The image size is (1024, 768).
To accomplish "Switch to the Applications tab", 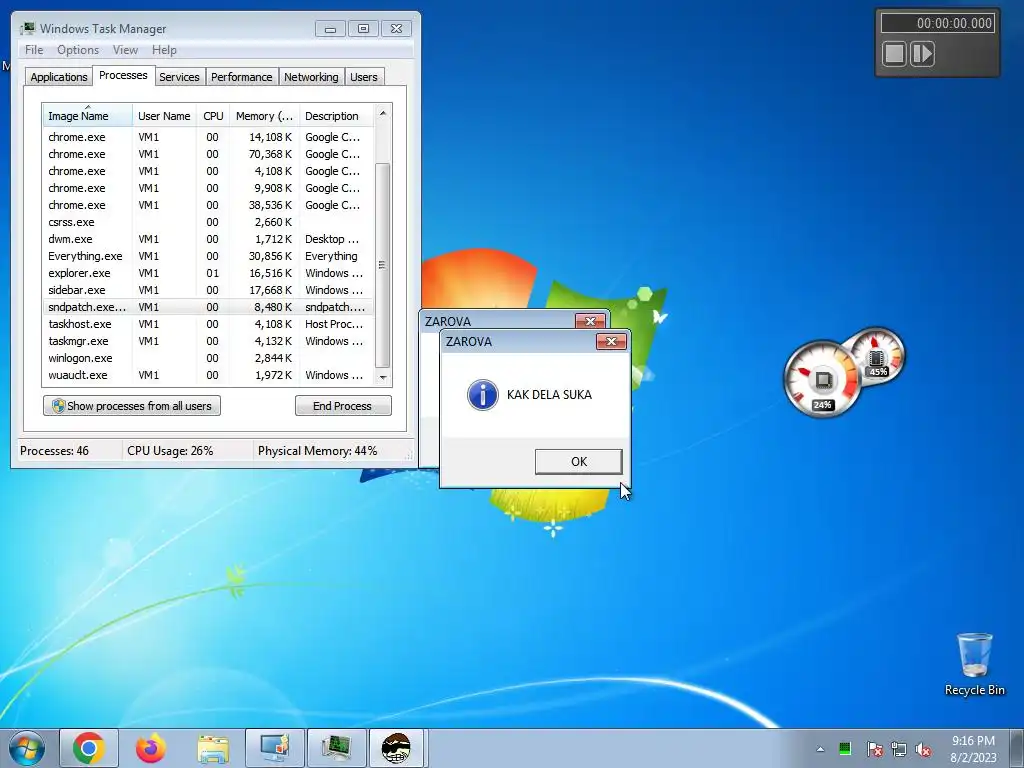I will (59, 76).
